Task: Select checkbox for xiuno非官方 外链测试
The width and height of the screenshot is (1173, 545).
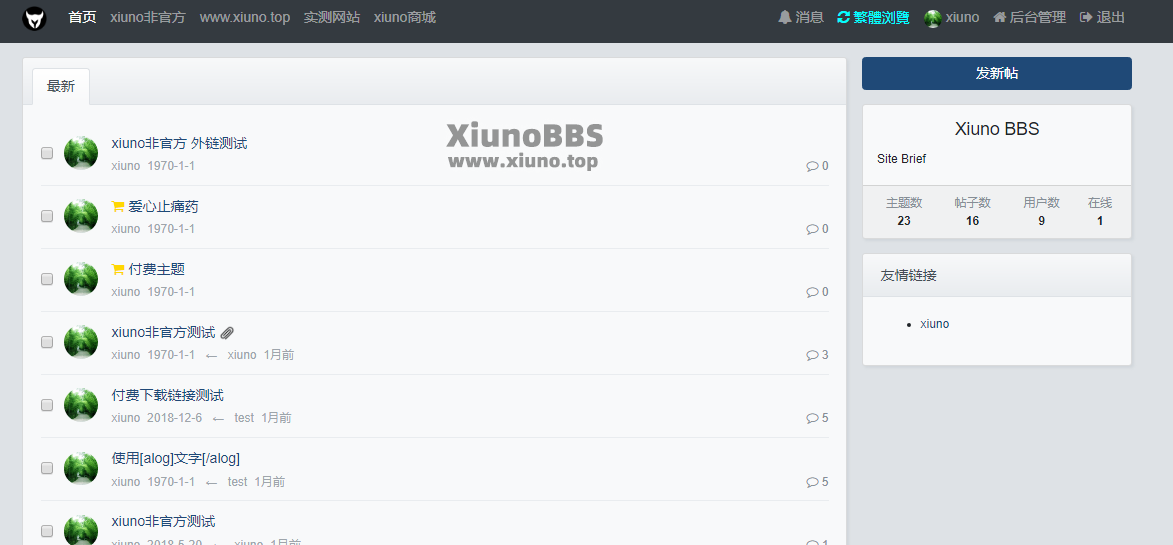Action: click(x=47, y=153)
